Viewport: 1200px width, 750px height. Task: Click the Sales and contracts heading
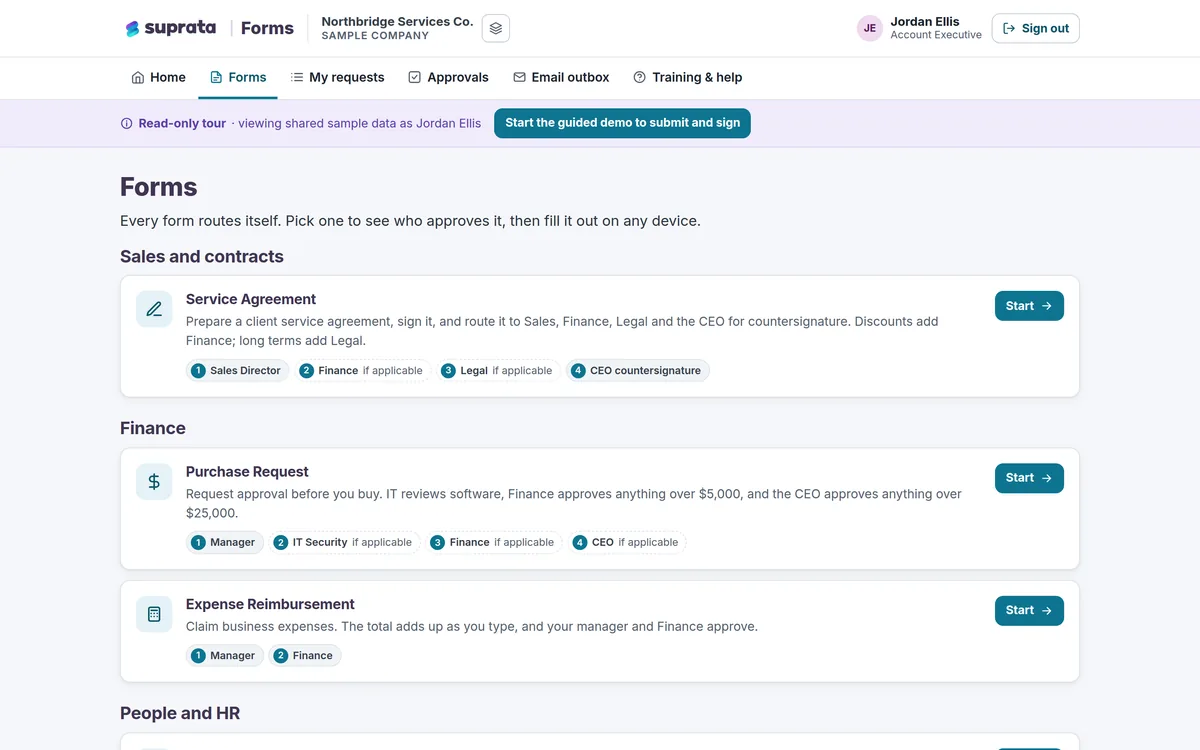[202, 256]
